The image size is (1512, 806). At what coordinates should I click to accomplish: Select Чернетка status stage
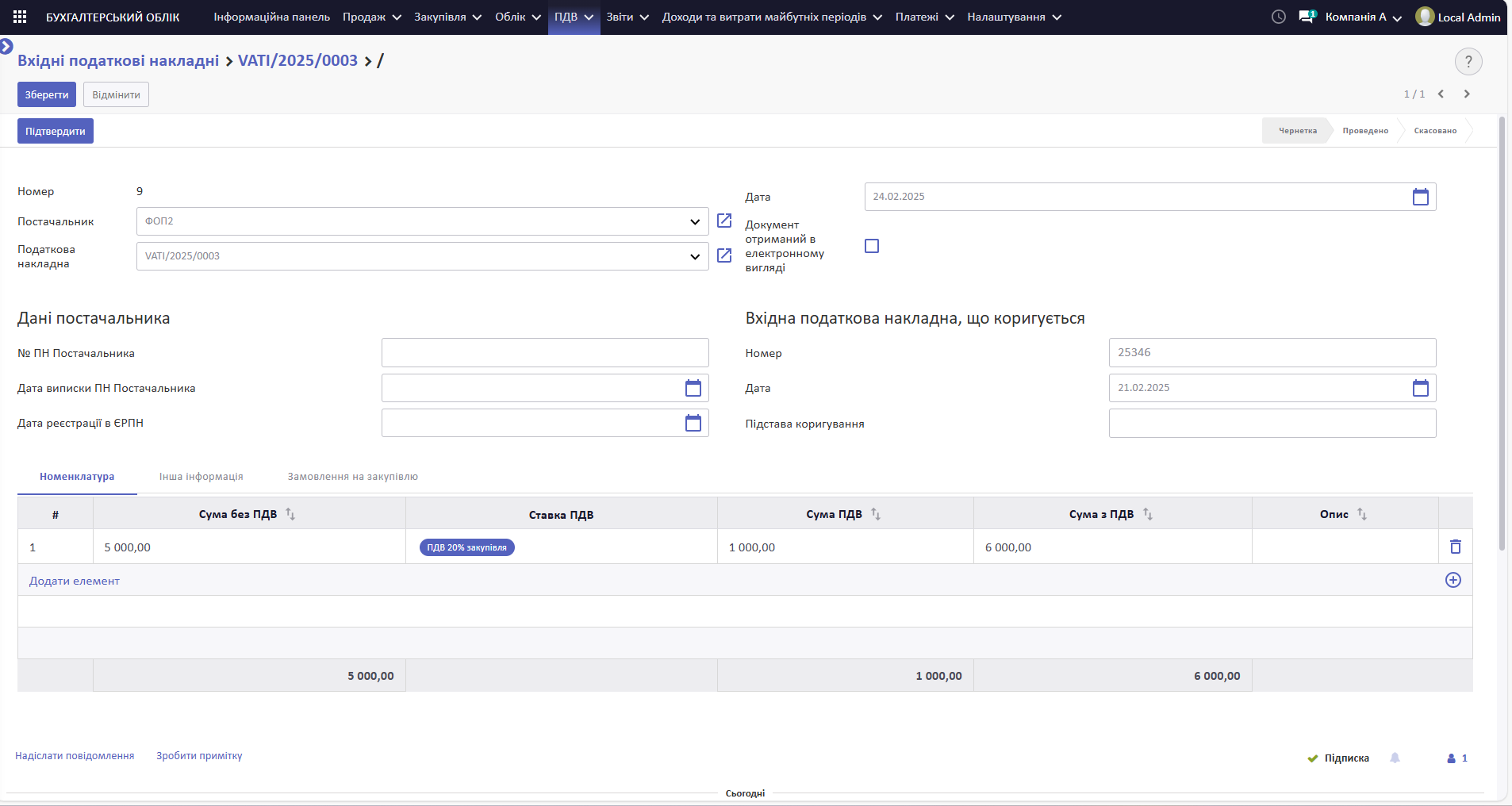tap(1297, 131)
